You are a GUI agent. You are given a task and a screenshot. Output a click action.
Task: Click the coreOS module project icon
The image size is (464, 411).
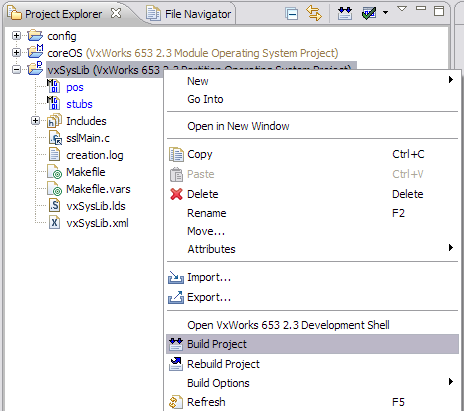pyautogui.click(x=35, y=52)
